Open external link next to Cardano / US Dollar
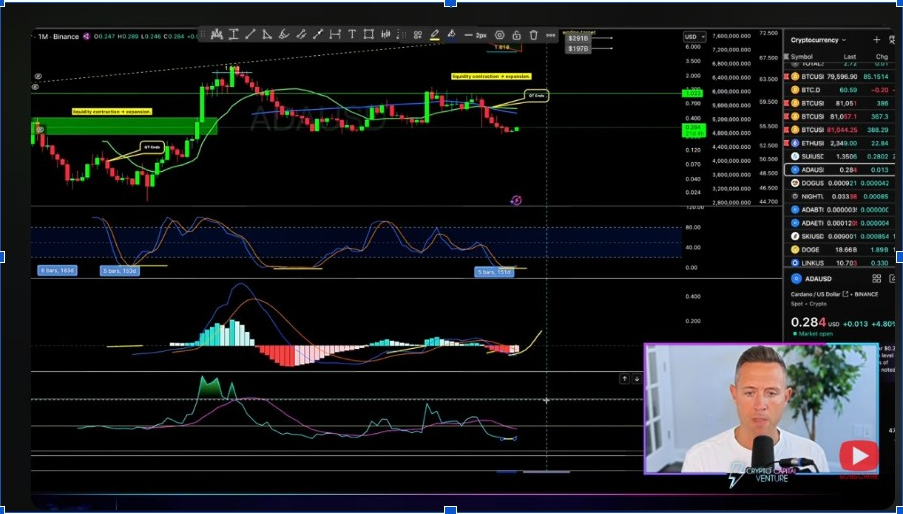Screen dimensions: 903x514 (845, 294)
